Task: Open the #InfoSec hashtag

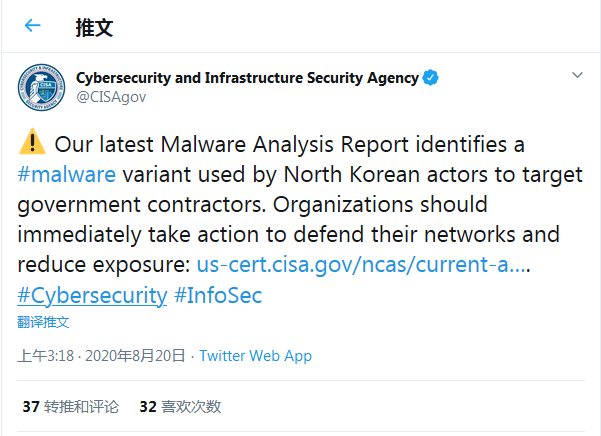Action: click(217, 296)
